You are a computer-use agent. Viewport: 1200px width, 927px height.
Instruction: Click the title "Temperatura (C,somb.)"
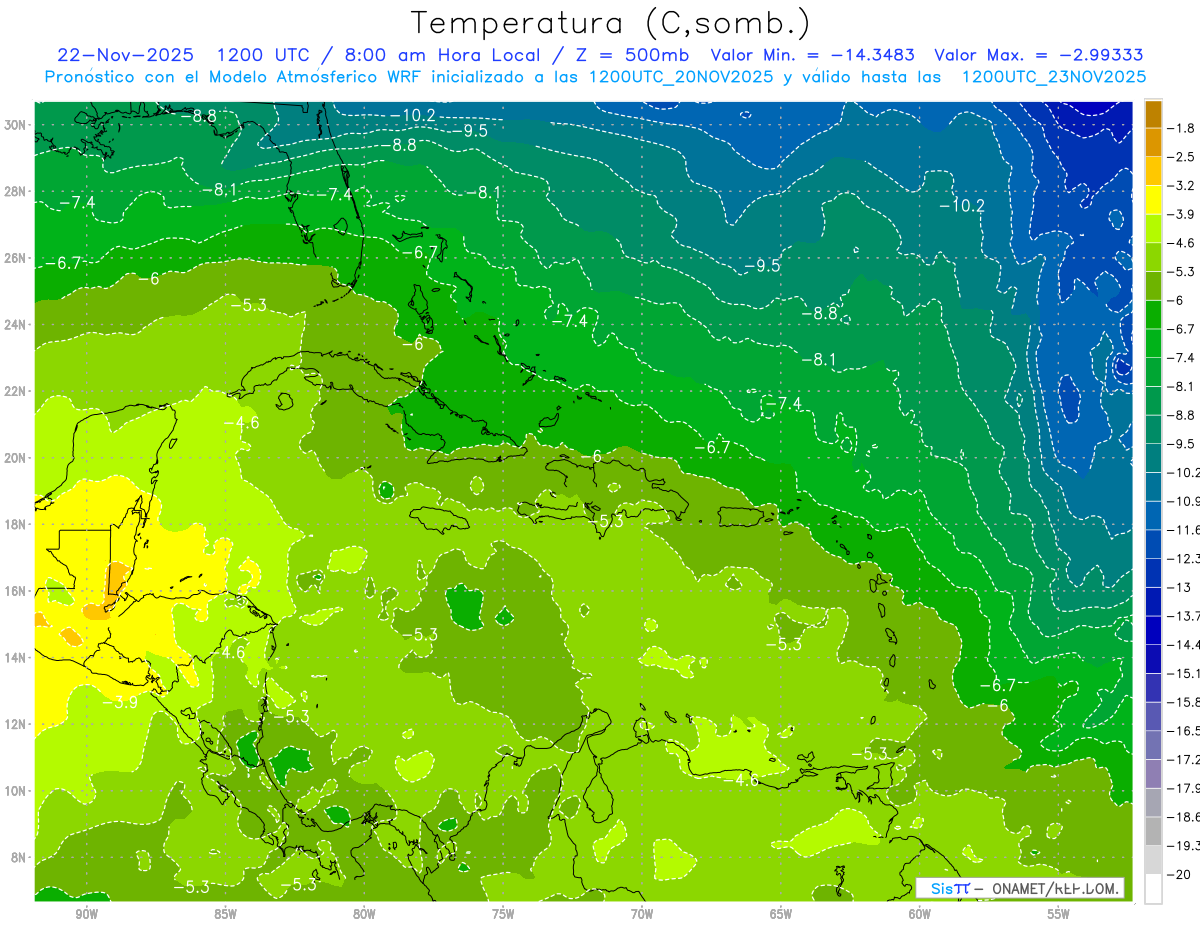point(611,23)
